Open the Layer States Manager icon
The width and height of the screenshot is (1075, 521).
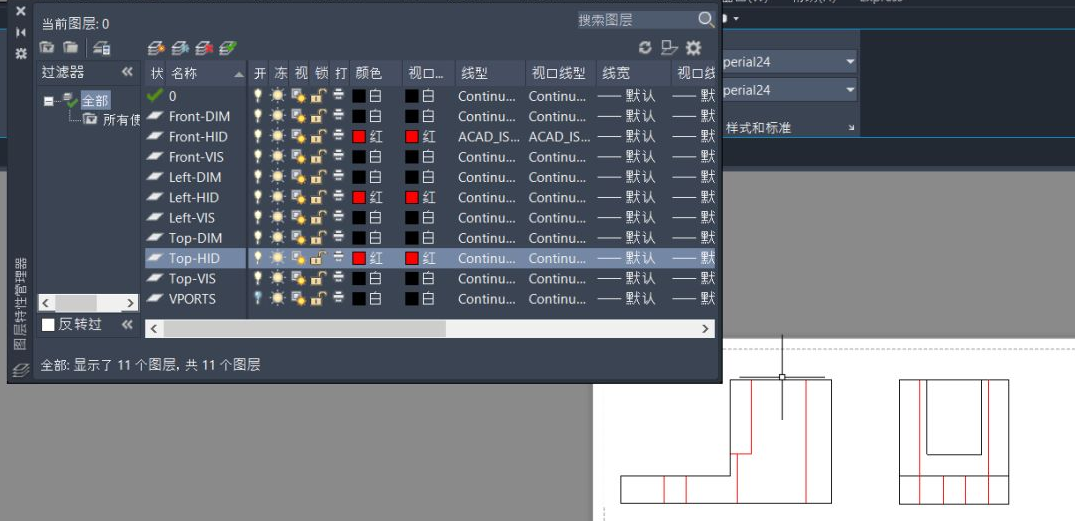(102, 48)
